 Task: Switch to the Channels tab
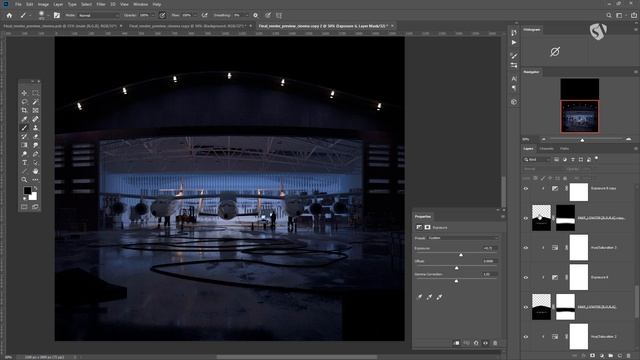tap(547, 149)
